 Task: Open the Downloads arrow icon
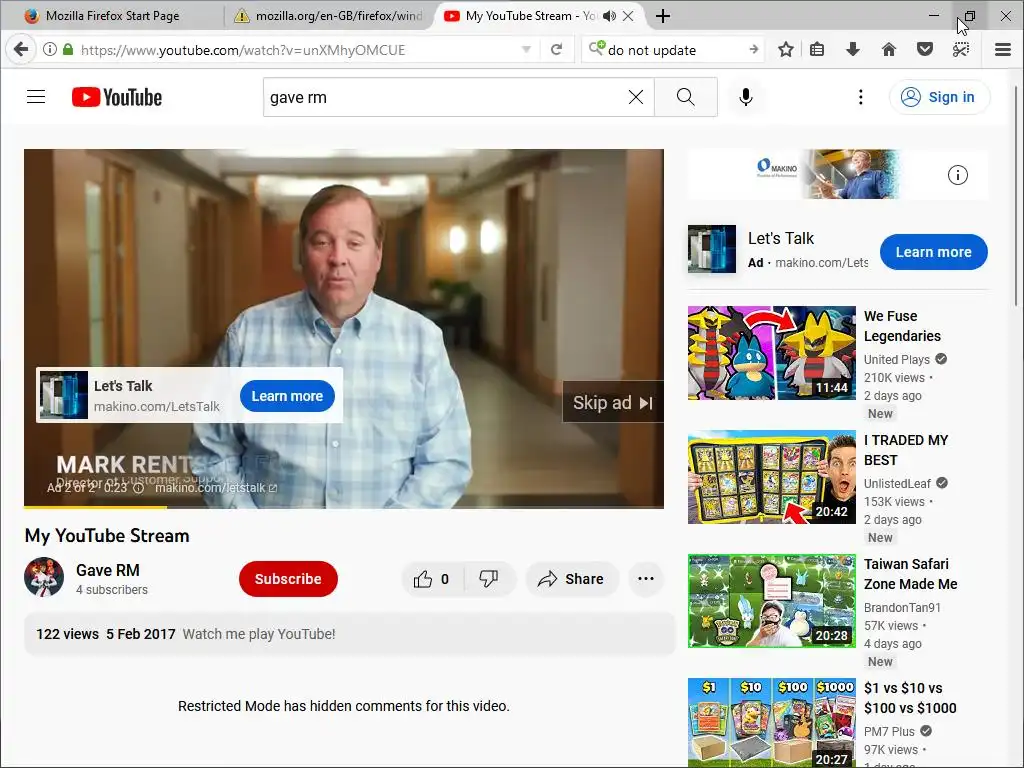(x=852, y=50)
